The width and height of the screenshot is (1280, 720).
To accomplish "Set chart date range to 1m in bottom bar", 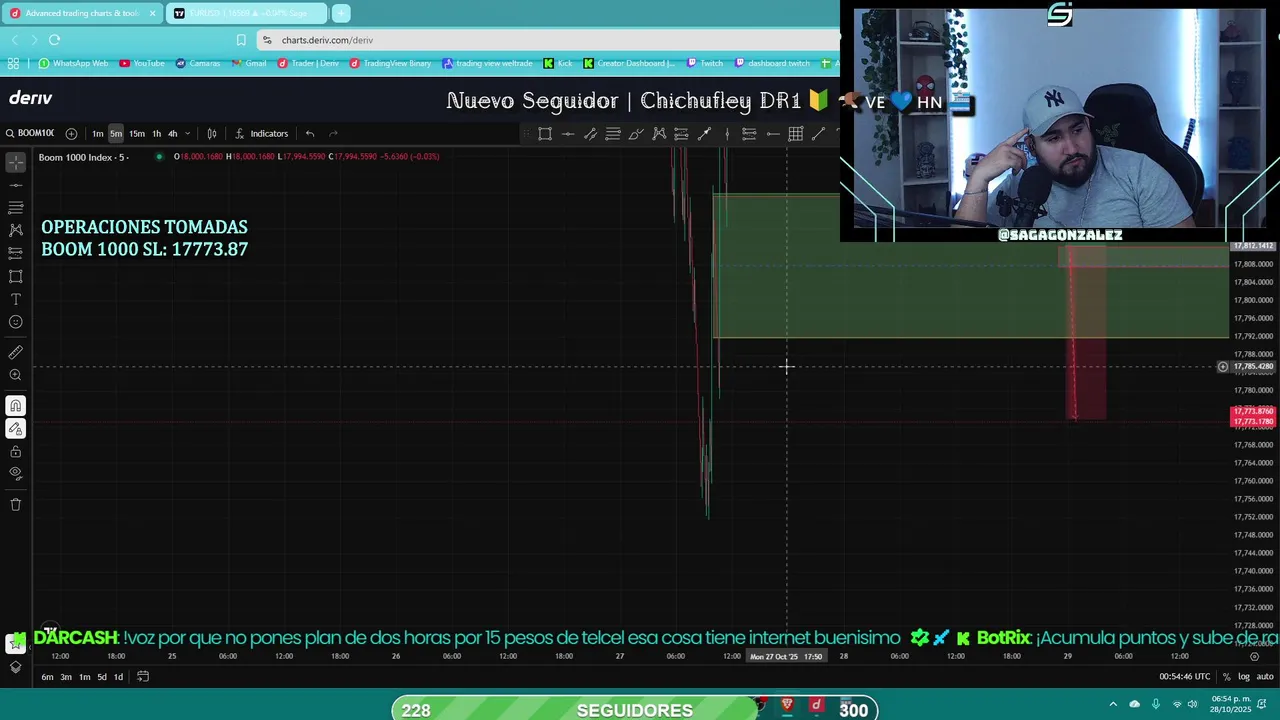I will (x=84, y=677).
